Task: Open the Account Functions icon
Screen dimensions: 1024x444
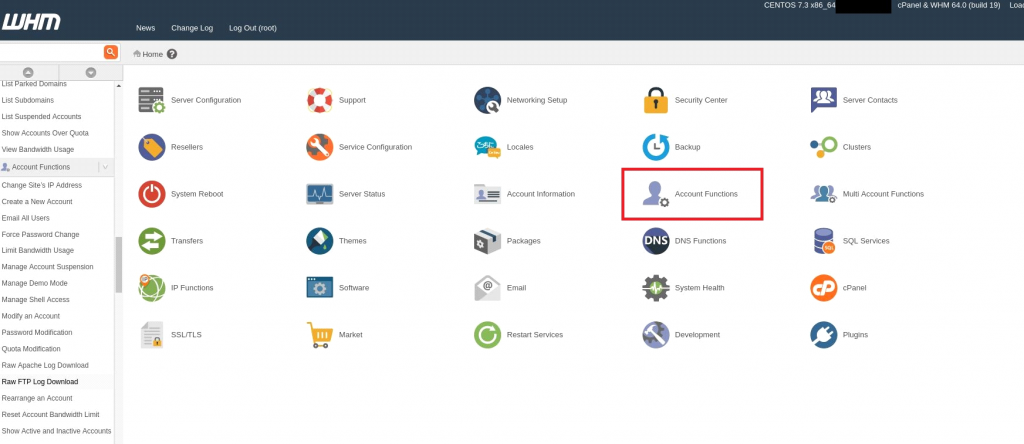Action: pos(656,194)
